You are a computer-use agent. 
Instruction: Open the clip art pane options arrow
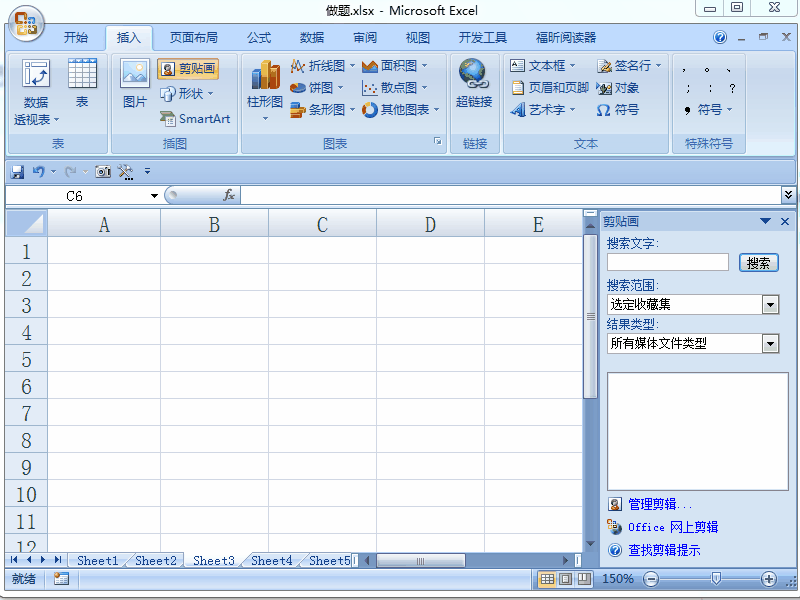pyautogui.click(x=765, y=221)
